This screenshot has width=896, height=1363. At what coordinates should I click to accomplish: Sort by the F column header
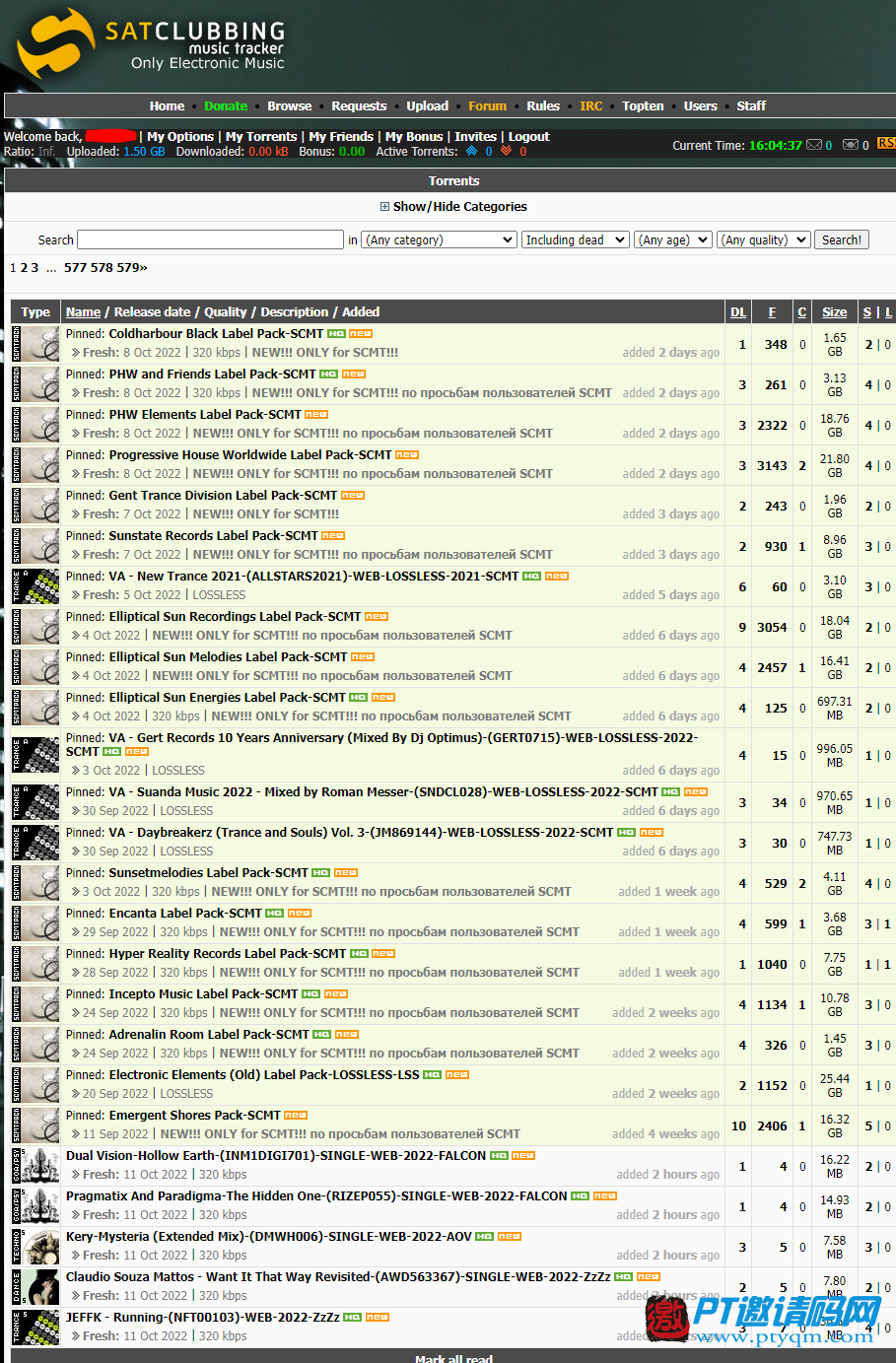click(x=772, y=312)
